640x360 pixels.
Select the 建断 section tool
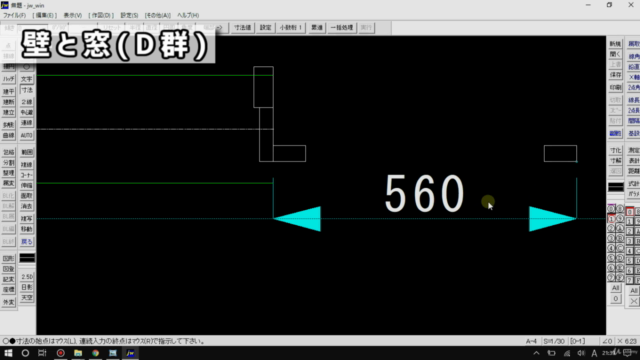pyautogui.click(x=9, y=102)
